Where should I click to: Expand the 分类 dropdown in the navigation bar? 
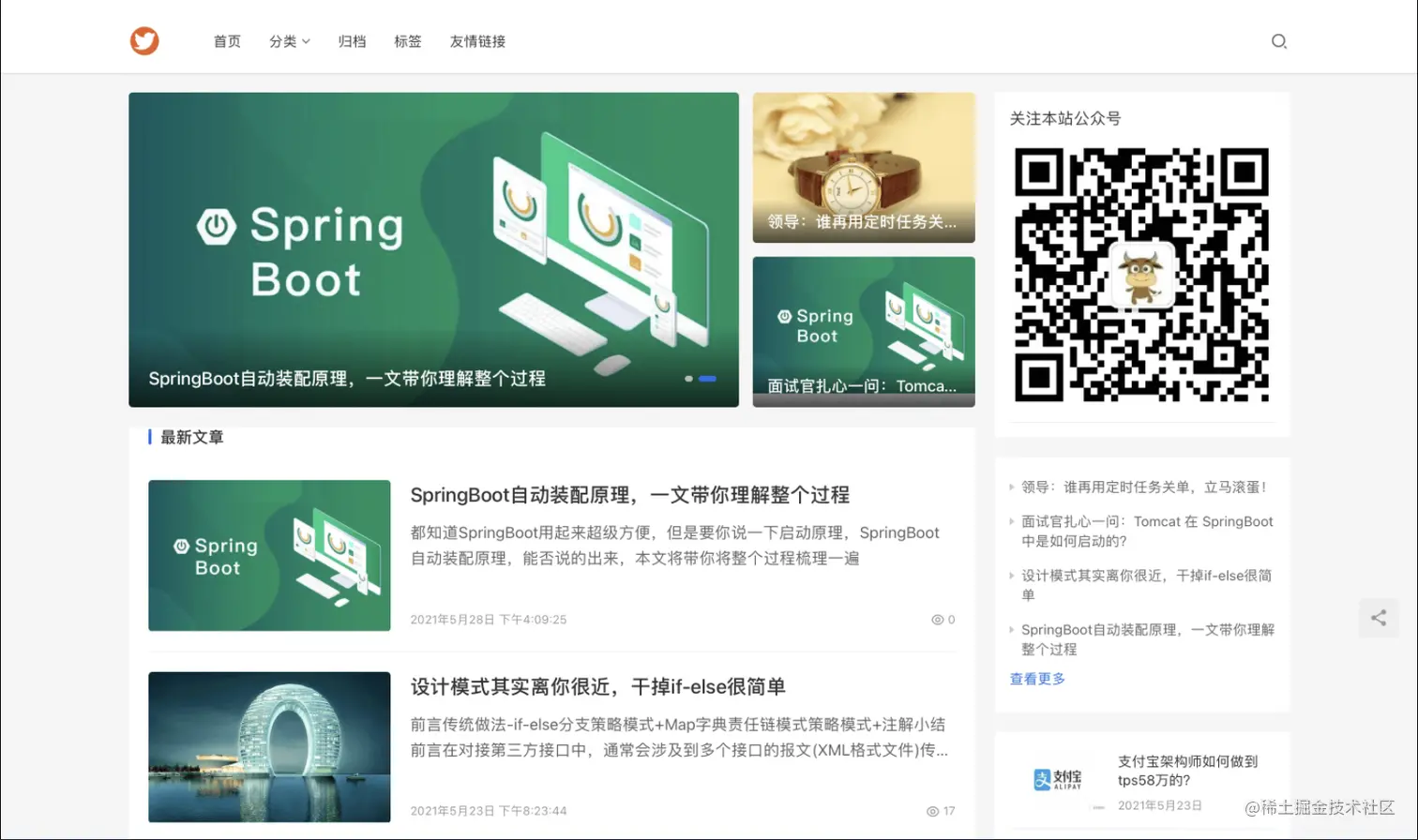tap(289, 41)
